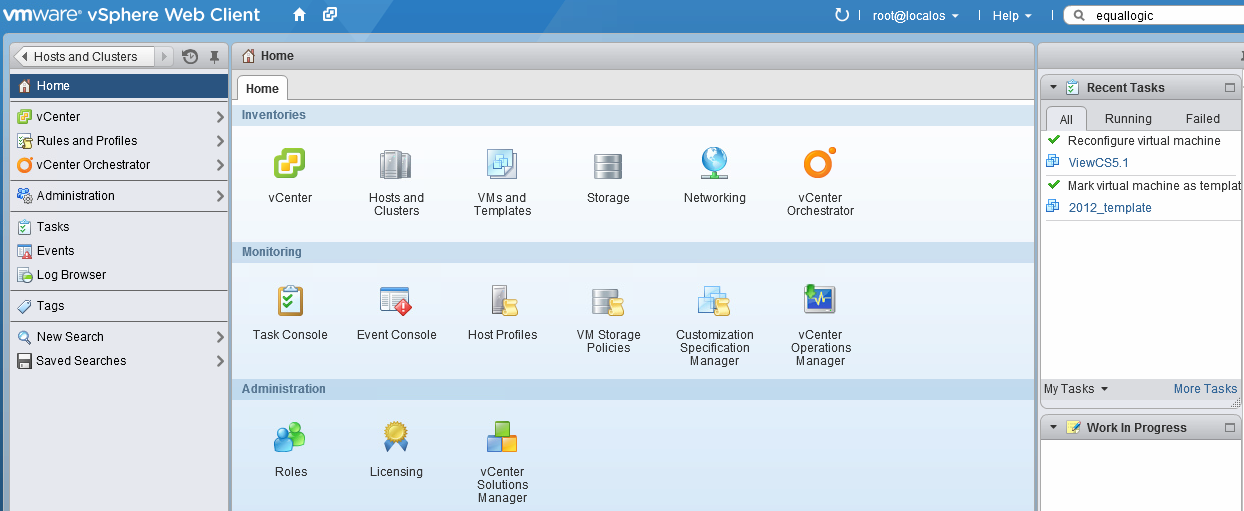Open the Roles administration icon

coord(290,437)
